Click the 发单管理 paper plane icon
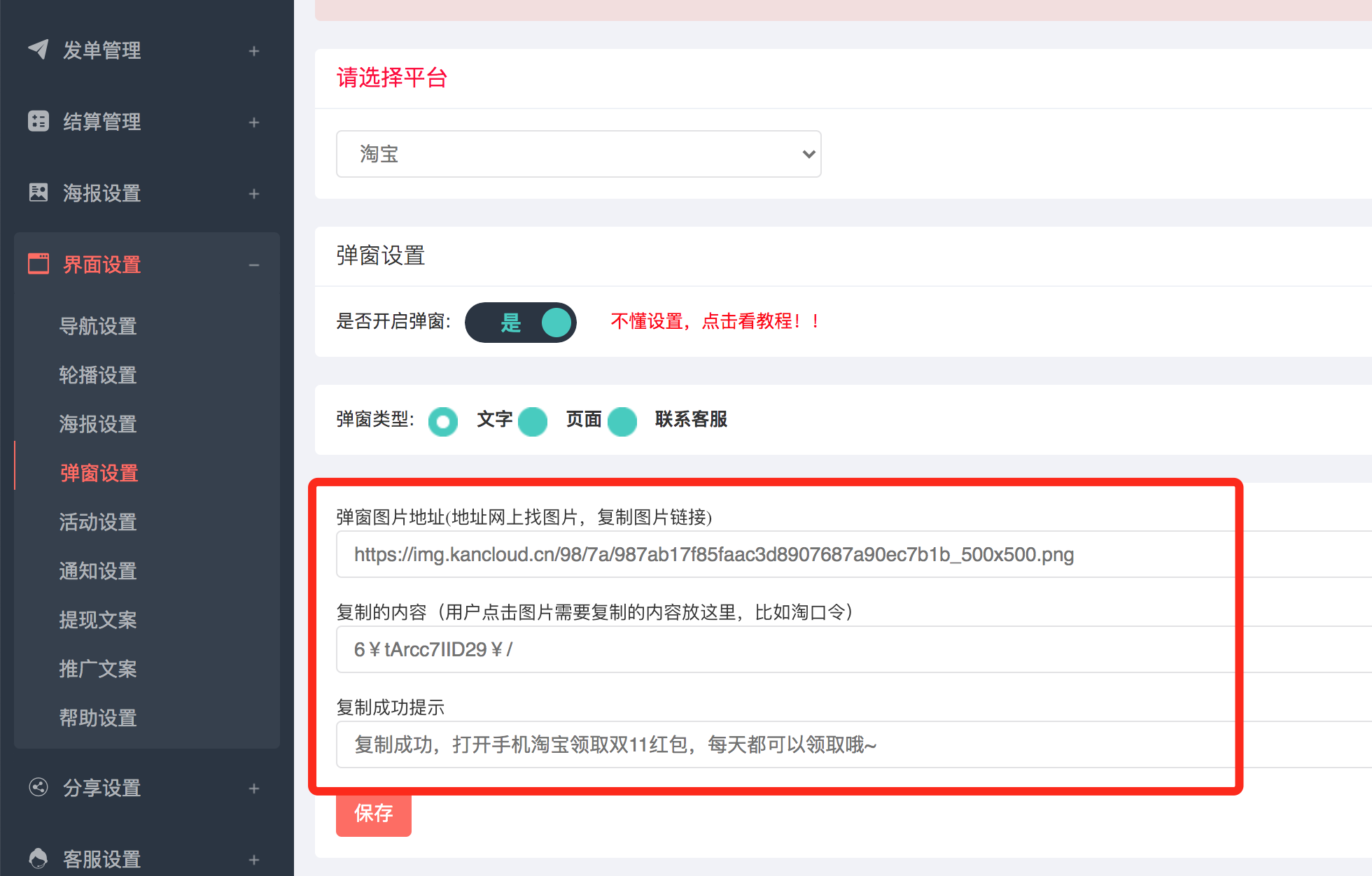1372x876 pixels. coord(38,50)
